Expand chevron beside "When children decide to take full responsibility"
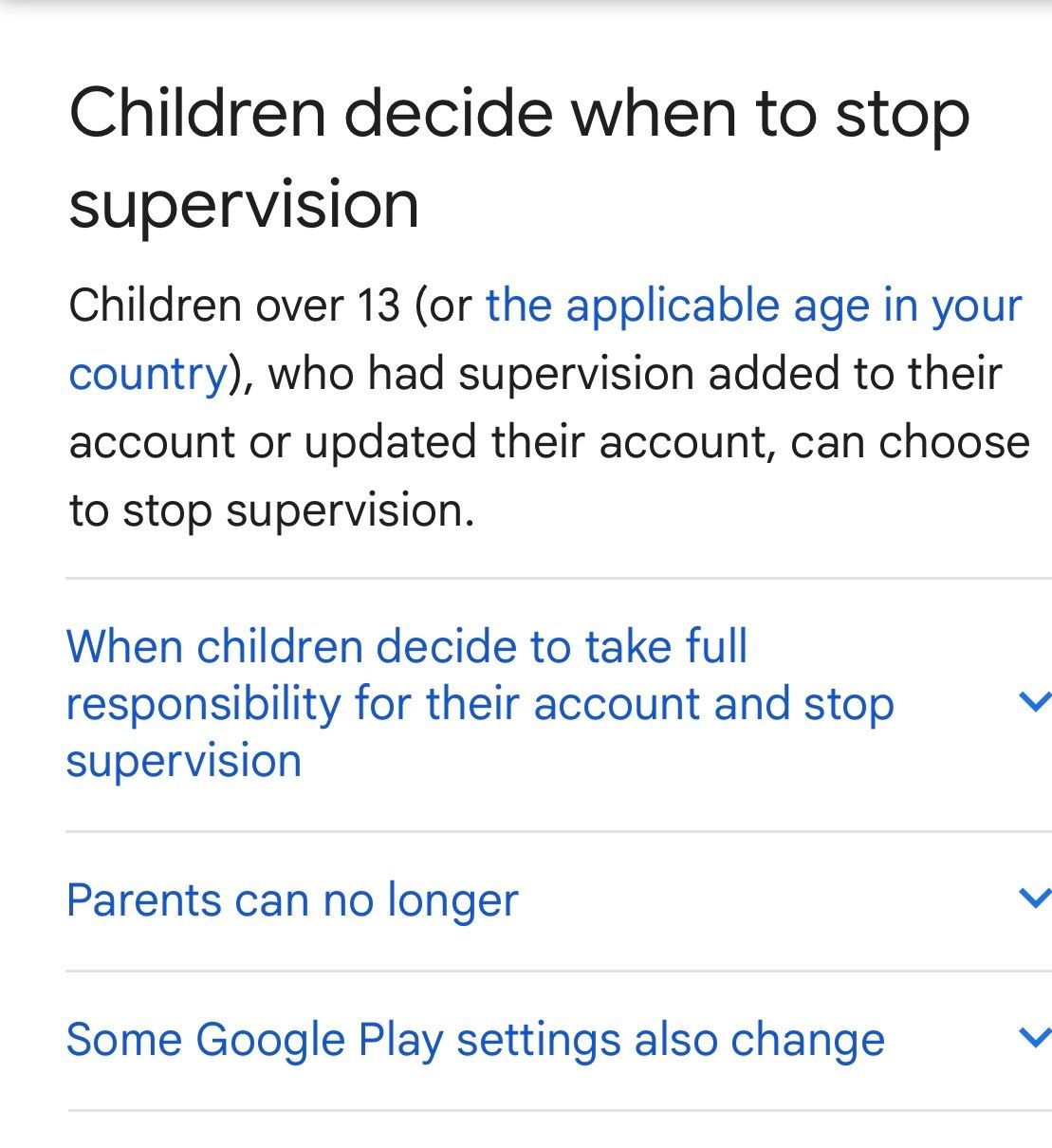Viewport: 1052px width, 1148px height. click(x=1032, y=702)
